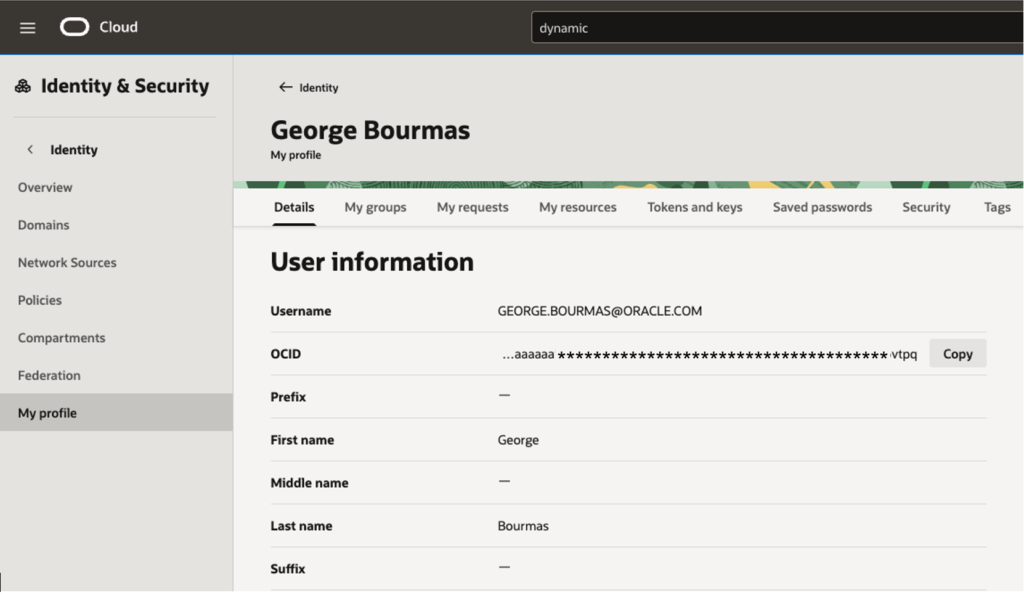The height and width of the screenshot is (595, 1024).
Task: Click the Oracle Cloud logo icon
Action: (x=74, y=27)
